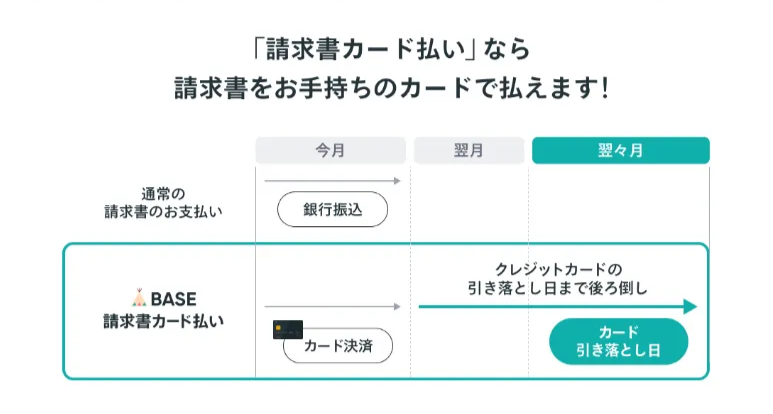Click the black credit card icon
Image resolution: width=773 pixels, height=414 pixels.
click(288, 330)
